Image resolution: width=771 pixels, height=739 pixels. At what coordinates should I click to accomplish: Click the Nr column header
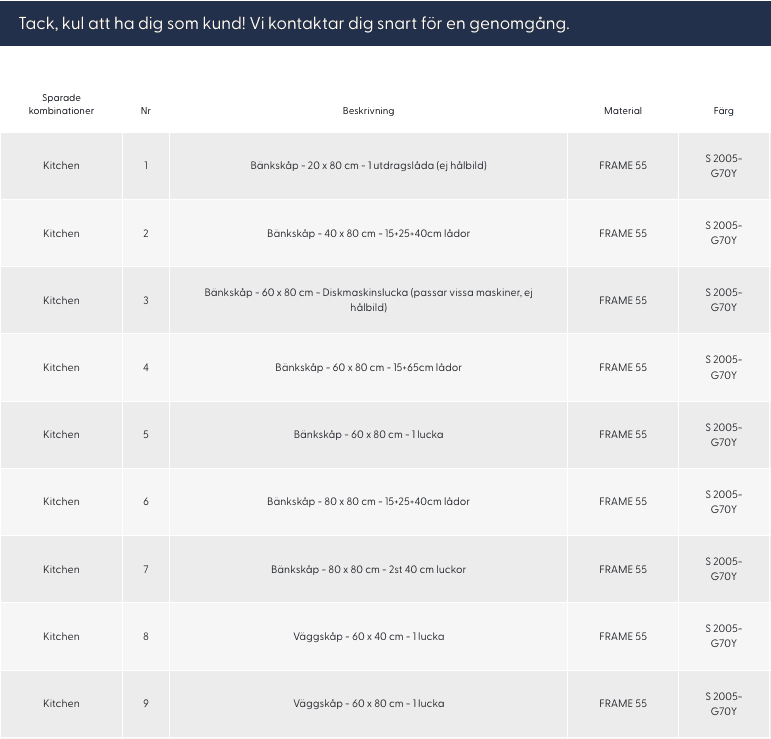(x=146, y=111)
